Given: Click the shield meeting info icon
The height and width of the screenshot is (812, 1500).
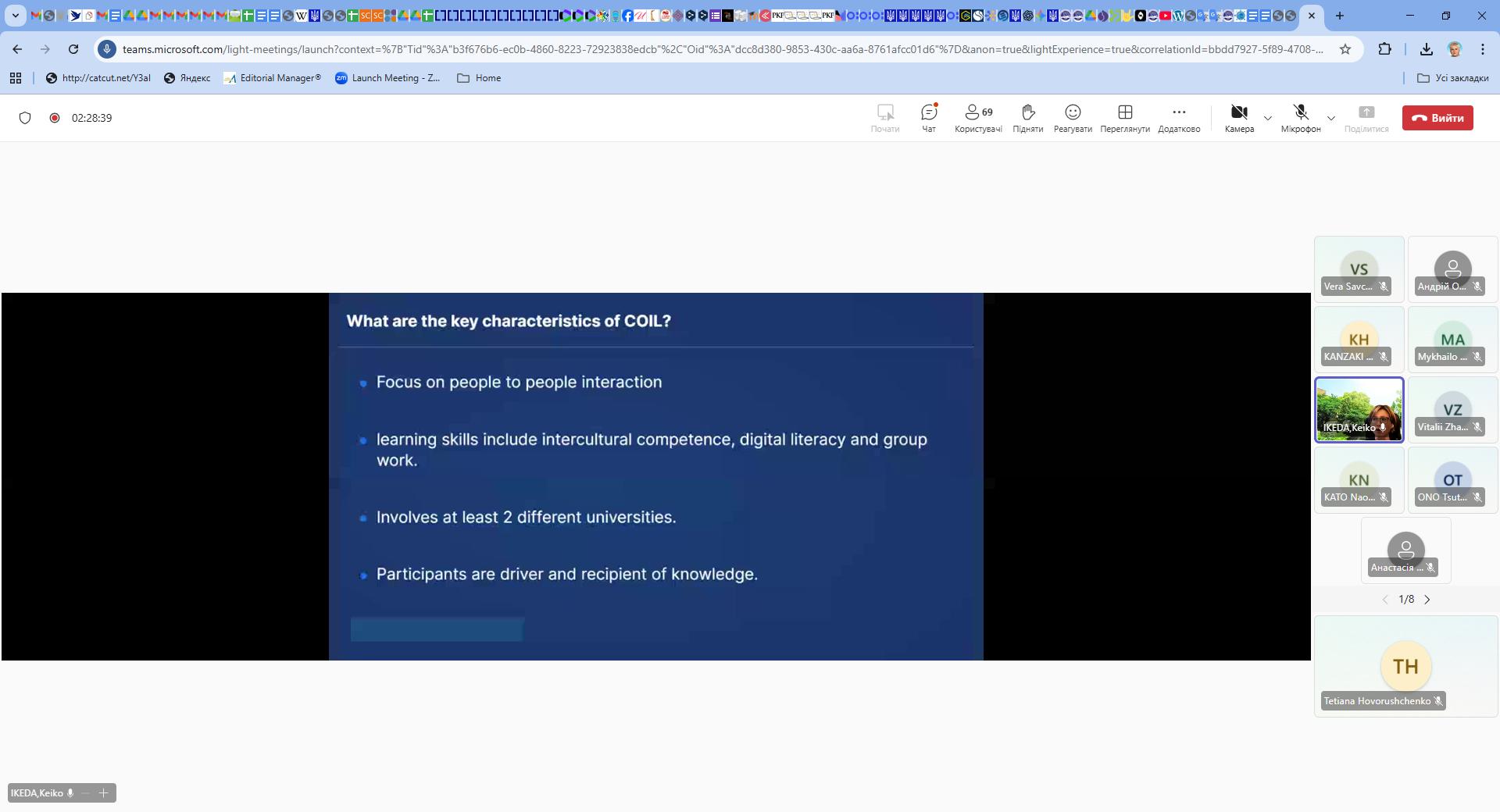Looking at the screenshot, I should click(x=25, y=118).
